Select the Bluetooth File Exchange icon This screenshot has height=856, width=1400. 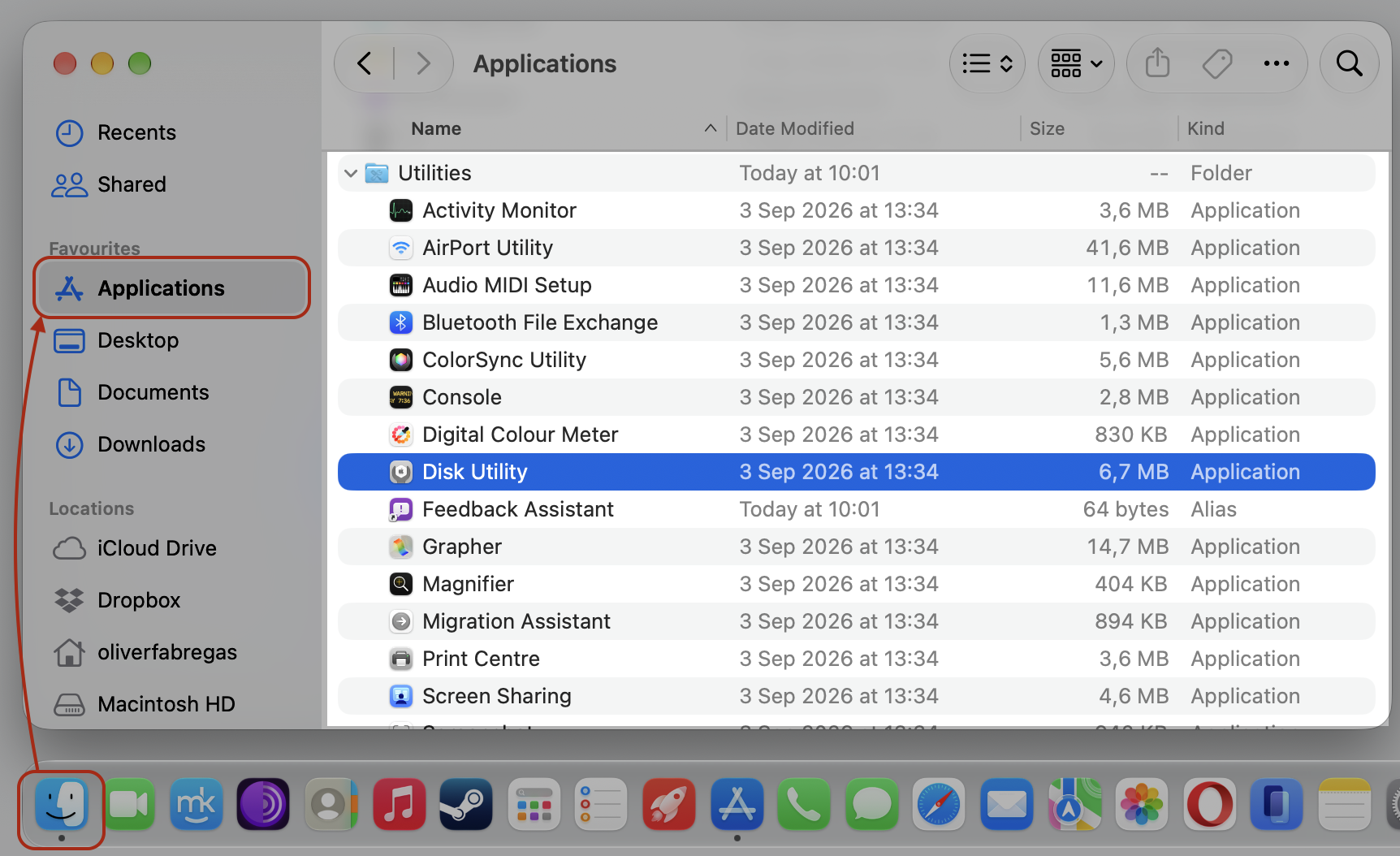coord(401,322)
